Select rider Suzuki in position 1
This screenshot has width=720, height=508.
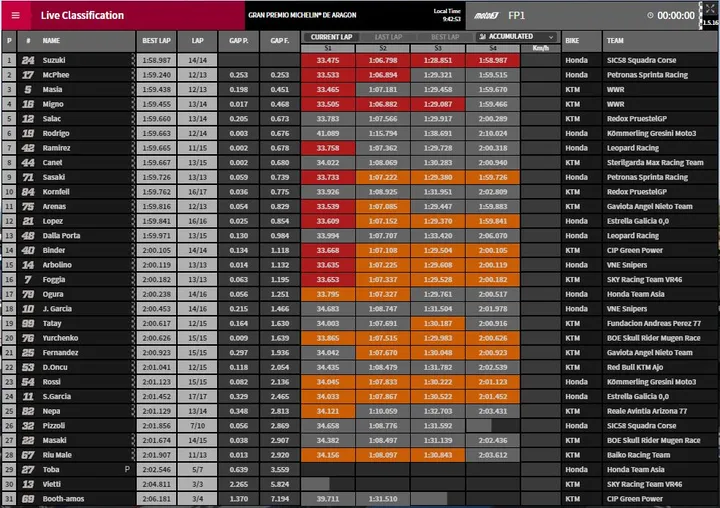coord(54,60)
